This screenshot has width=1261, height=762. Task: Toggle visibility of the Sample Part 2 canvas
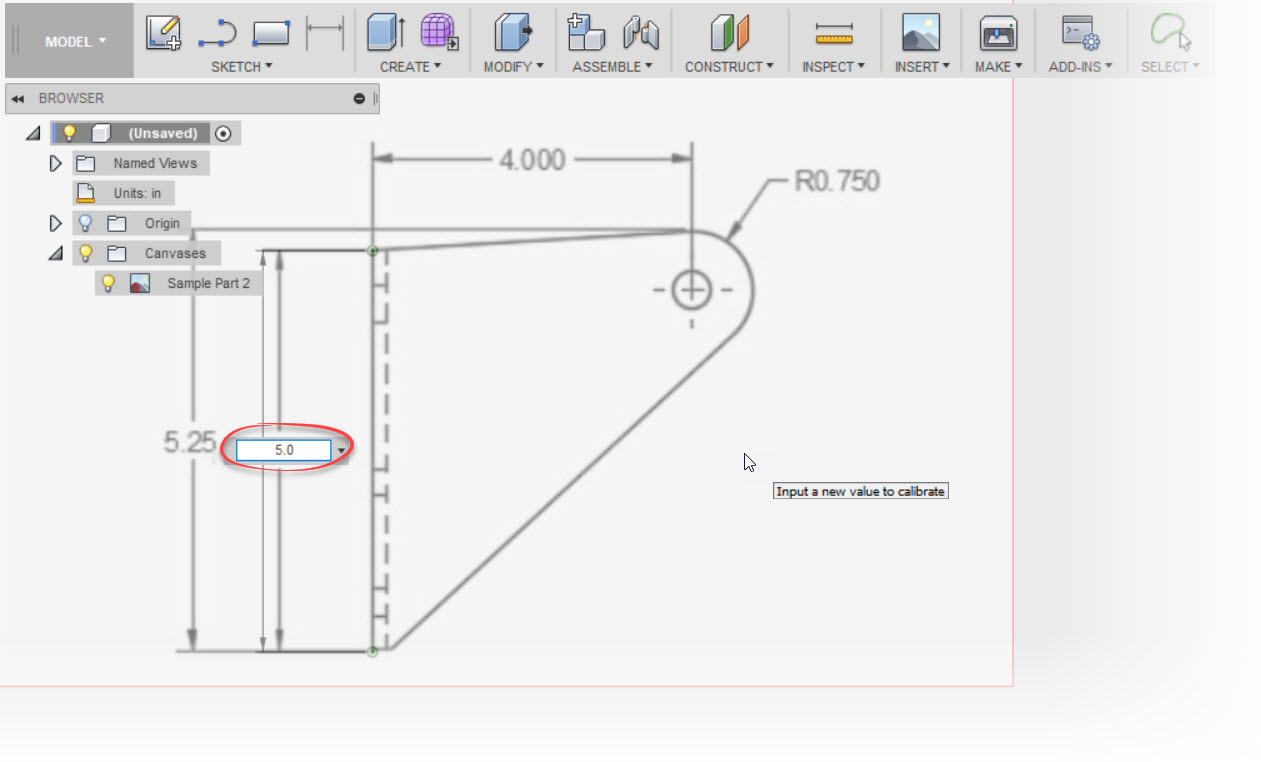coord(108,283)
